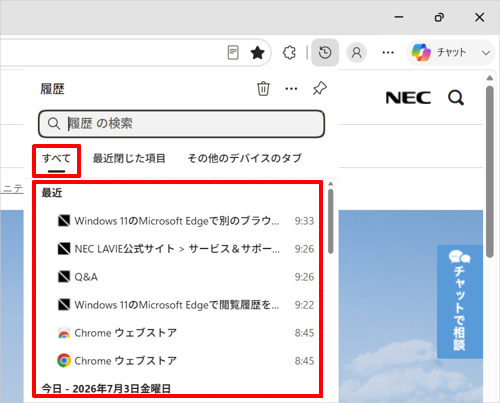Click the チャットで相談 side button

pos(460,302)
